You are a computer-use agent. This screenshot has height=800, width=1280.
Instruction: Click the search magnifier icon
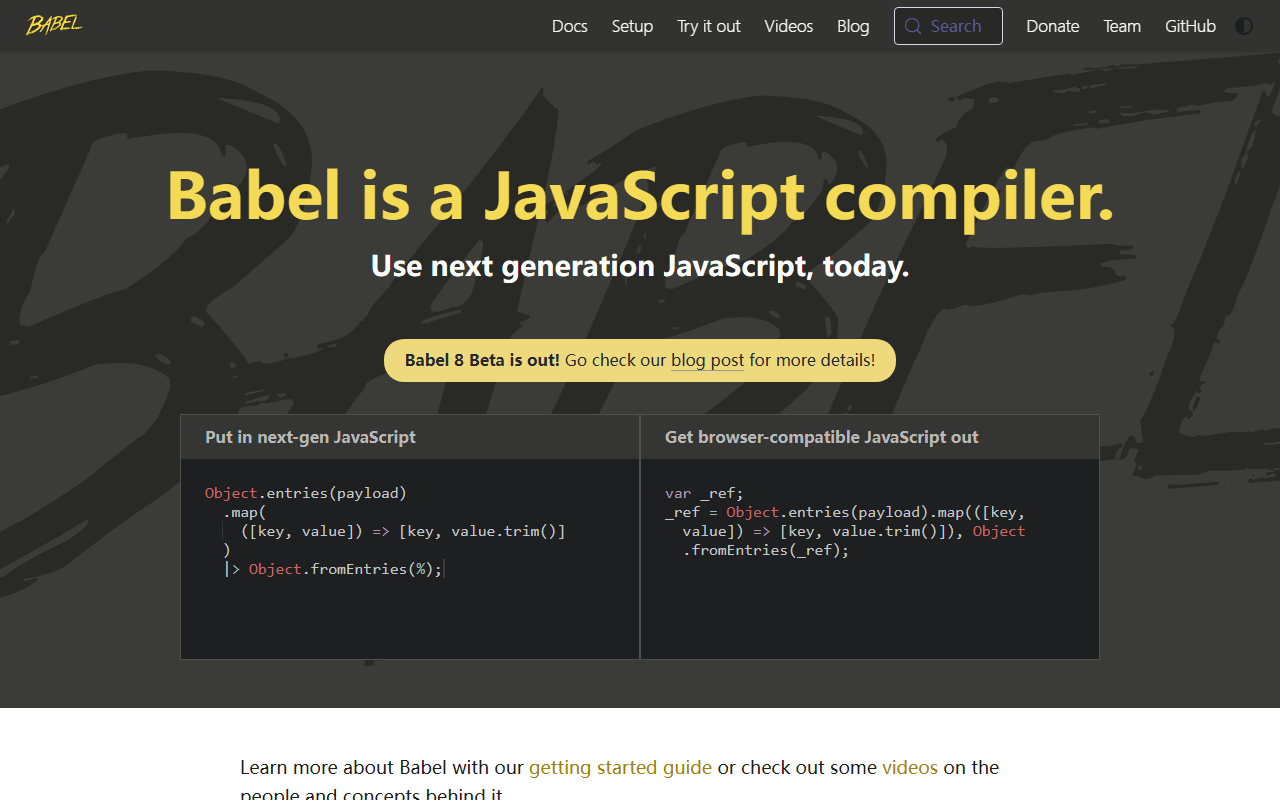point(912,26)
